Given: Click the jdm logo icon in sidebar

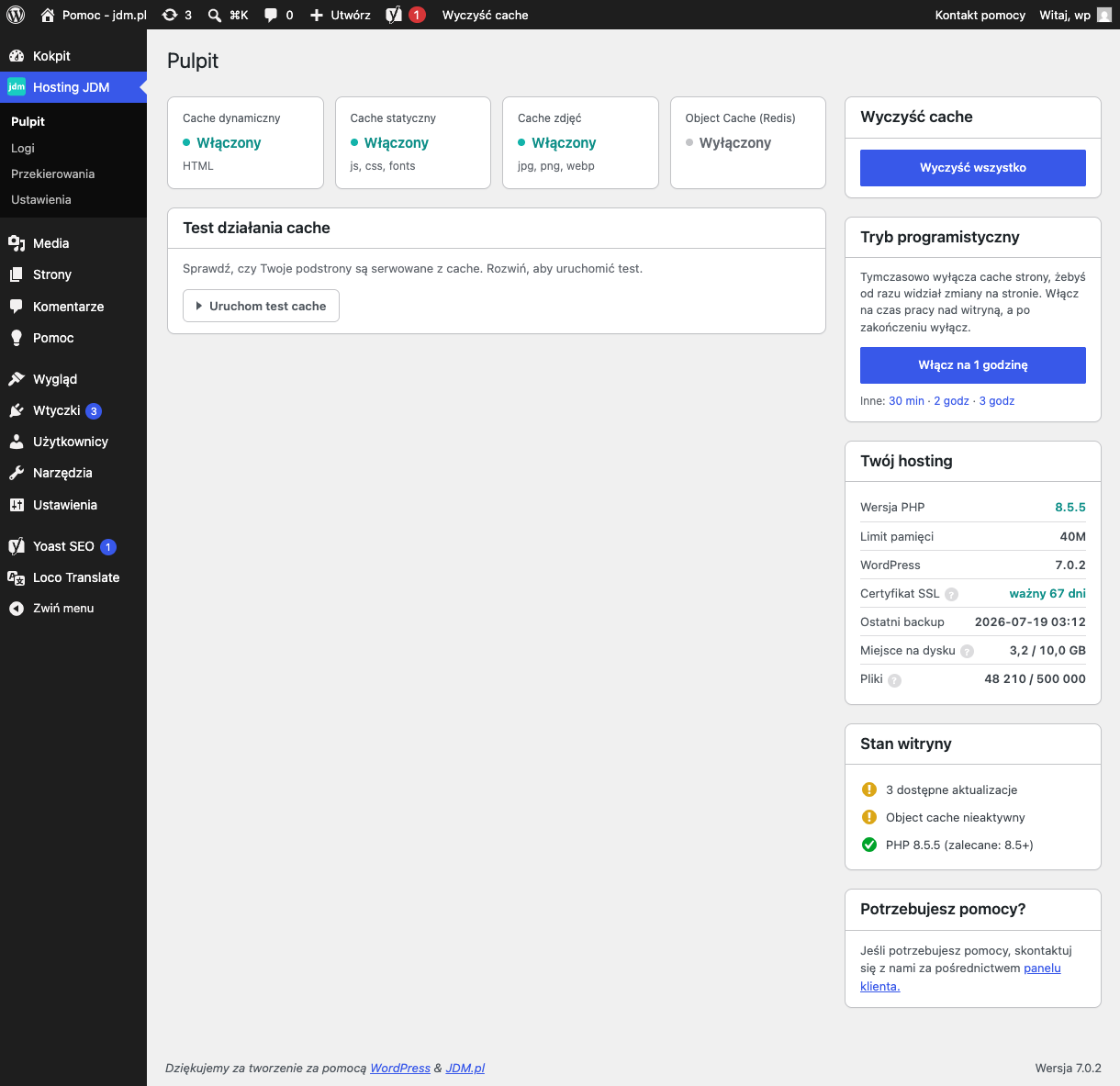Looking at the screenshot, I should 17,87.
